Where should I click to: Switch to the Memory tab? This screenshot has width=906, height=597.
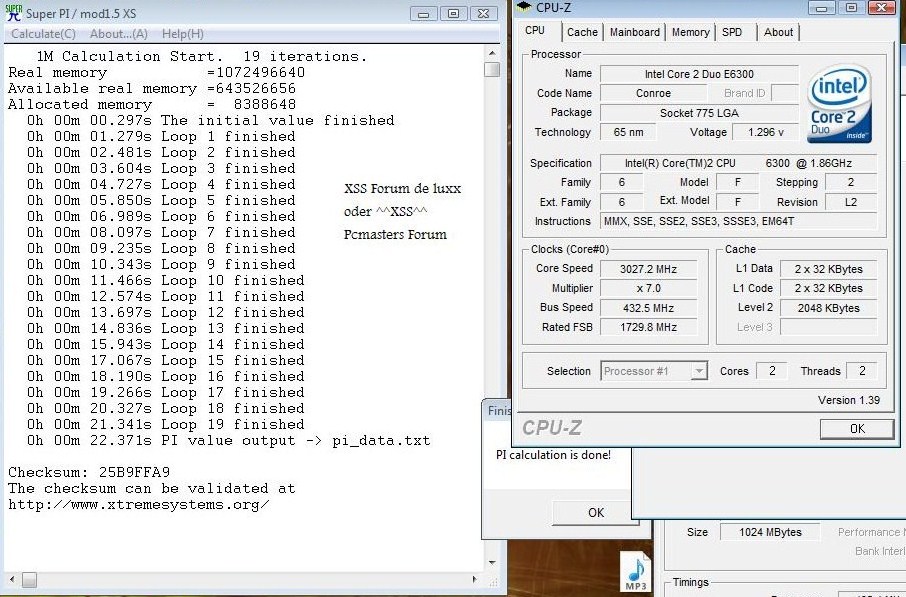(690, 32)
